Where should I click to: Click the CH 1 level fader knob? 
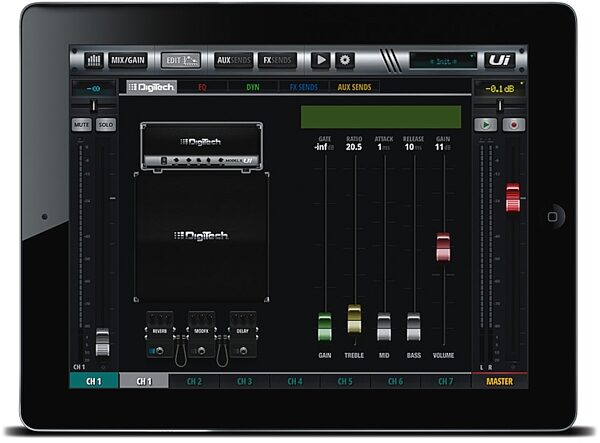pos(102,342)
